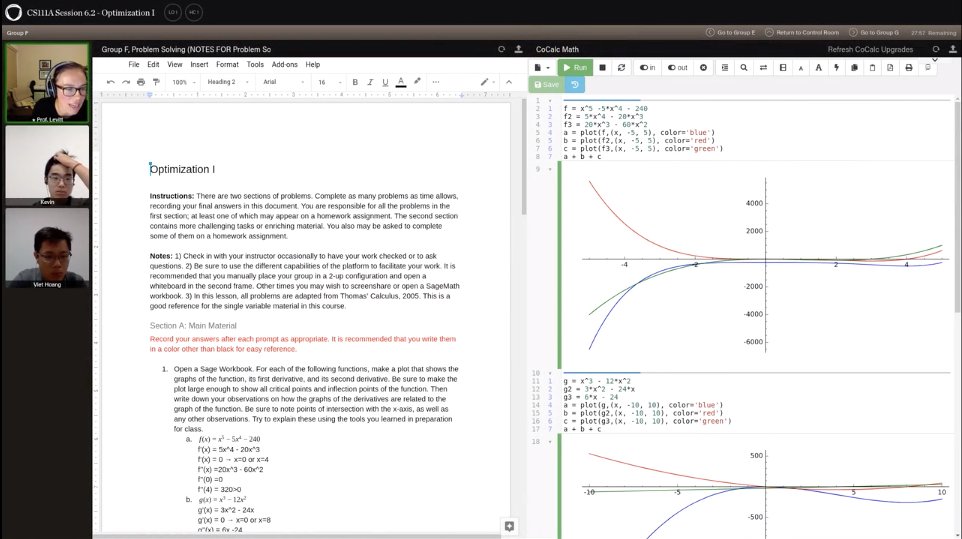Paste with the clipboard icon in CoCalc
The image size is (962, 539).
[x=872, y=67]
